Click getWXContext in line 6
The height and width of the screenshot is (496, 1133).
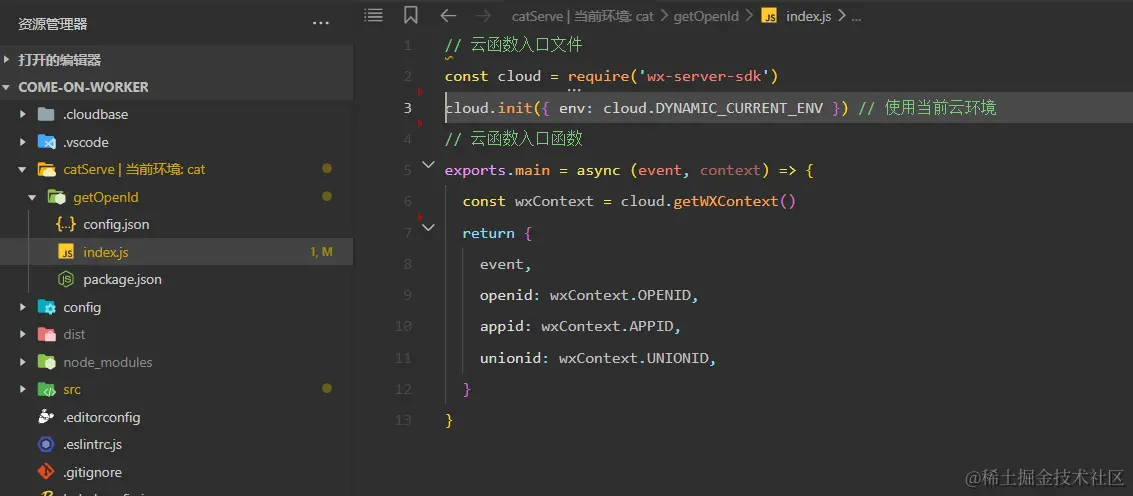point(726,201)
